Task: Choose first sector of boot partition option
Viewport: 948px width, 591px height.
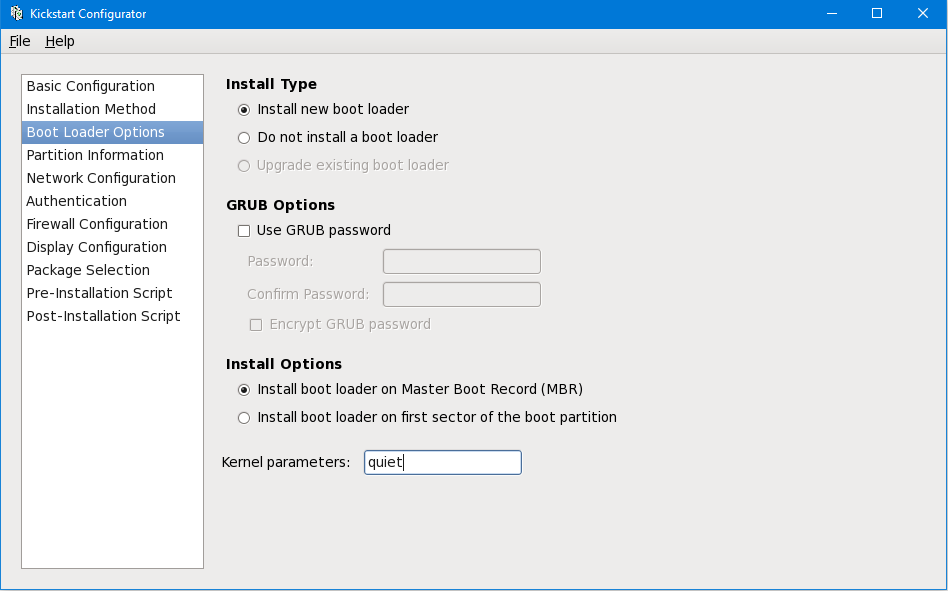Action: (x=244, y=418)
